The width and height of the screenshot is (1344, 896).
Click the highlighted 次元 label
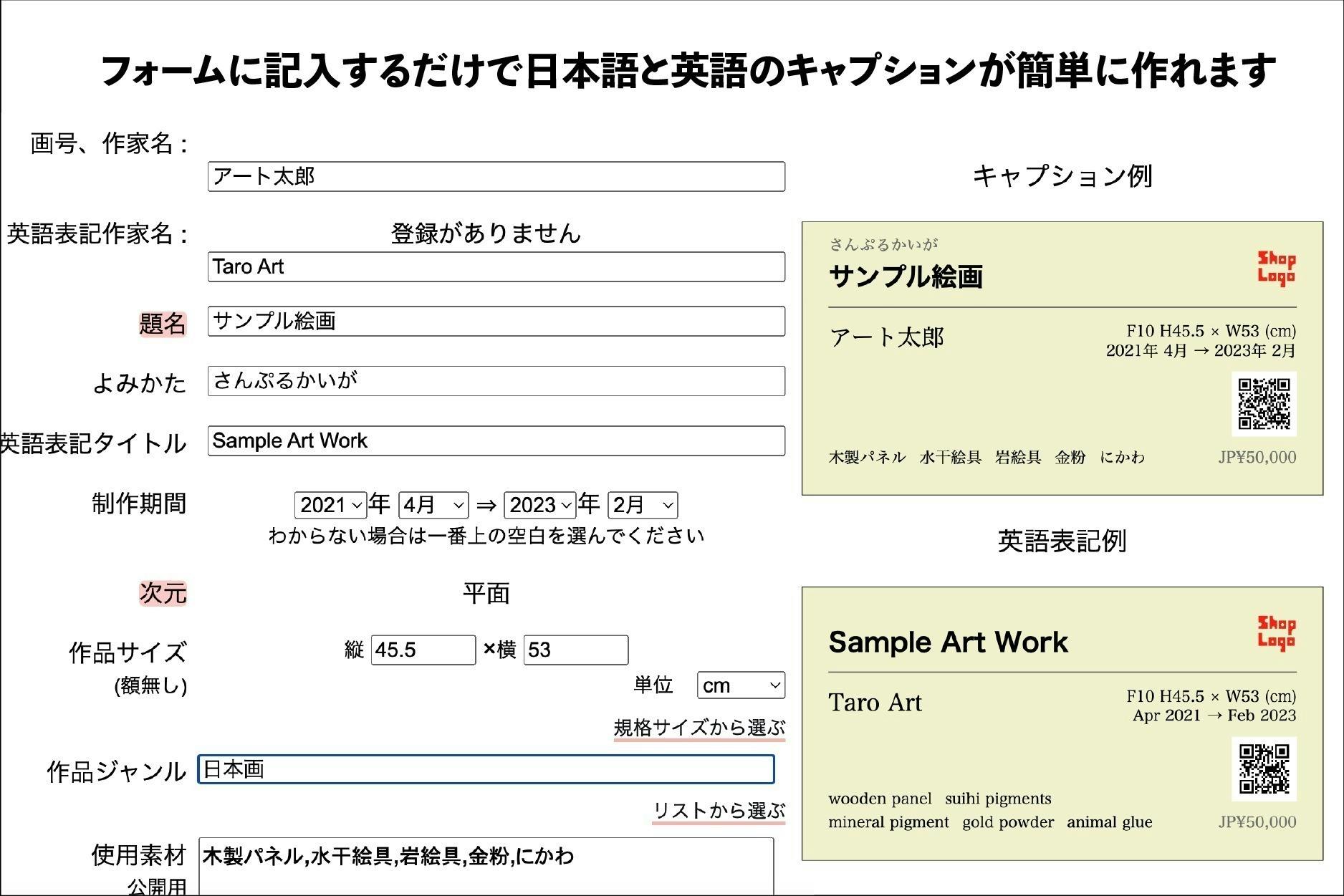(x=163, y=593)
